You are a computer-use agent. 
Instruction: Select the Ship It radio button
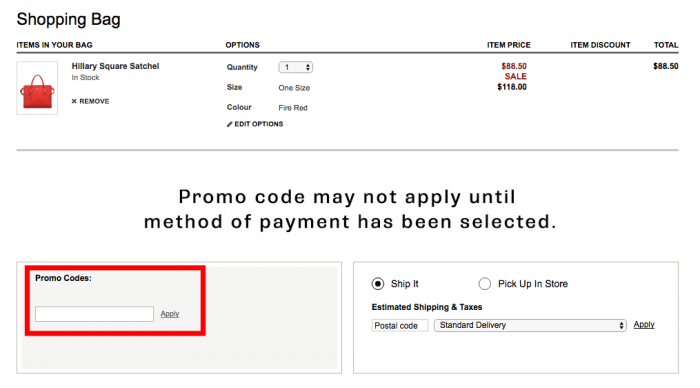(378, 284)
